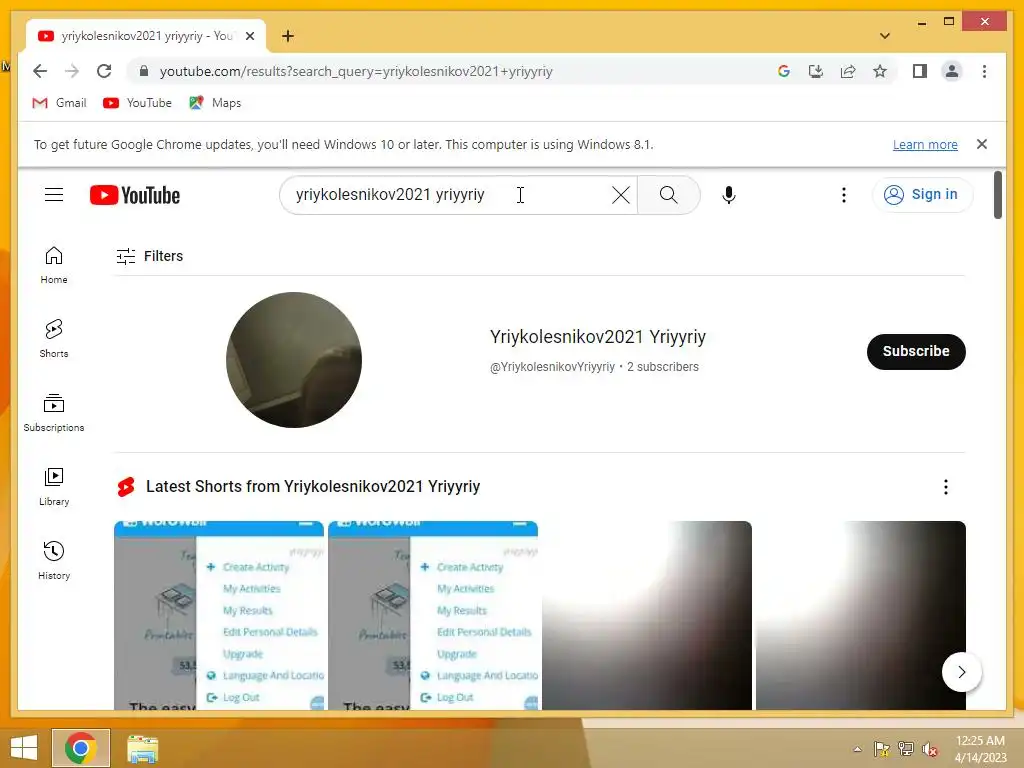Click the YouTube logo
Screen dimensions: 1024x768
135,195
